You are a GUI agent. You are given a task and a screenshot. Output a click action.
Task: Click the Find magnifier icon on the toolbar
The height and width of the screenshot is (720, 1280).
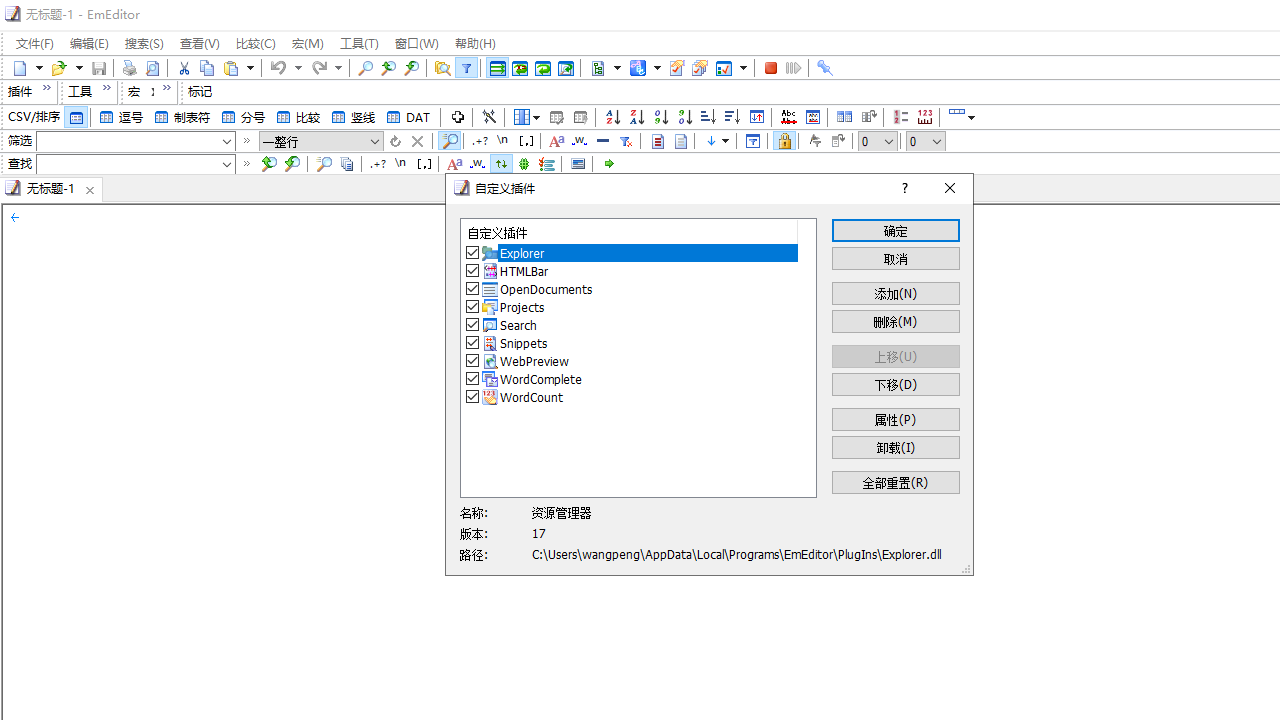(365, 68)
